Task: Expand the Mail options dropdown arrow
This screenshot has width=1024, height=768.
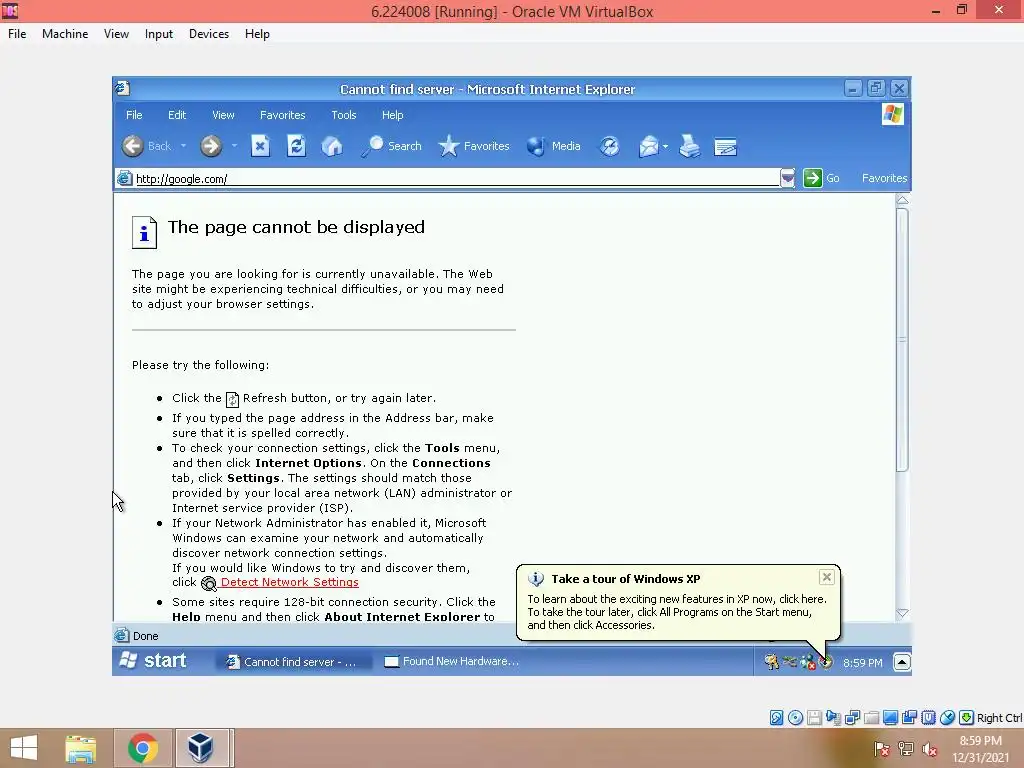Action: [x=665, y=147]
